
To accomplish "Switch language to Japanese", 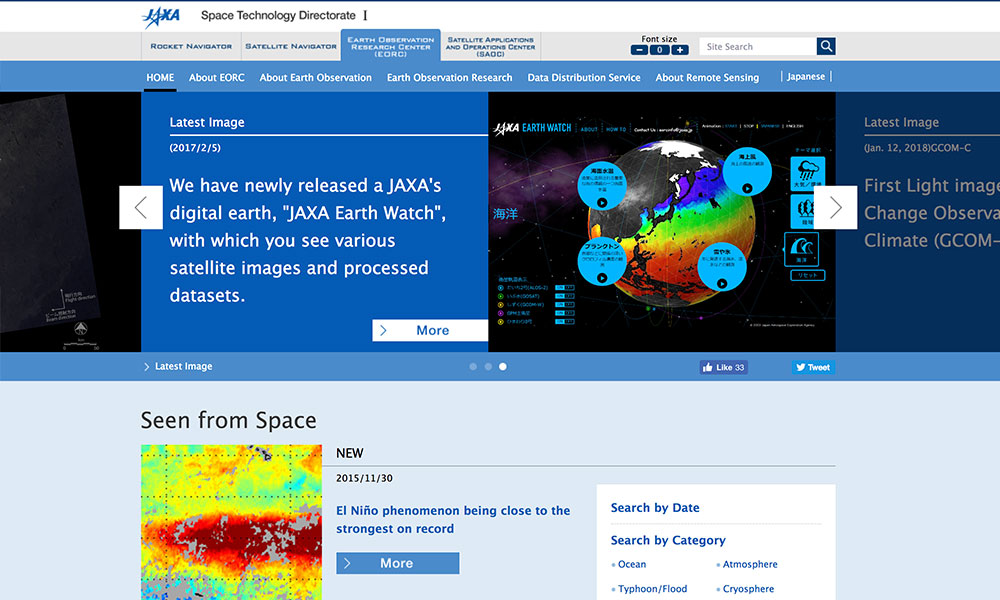I will click(x=806, y=77).
